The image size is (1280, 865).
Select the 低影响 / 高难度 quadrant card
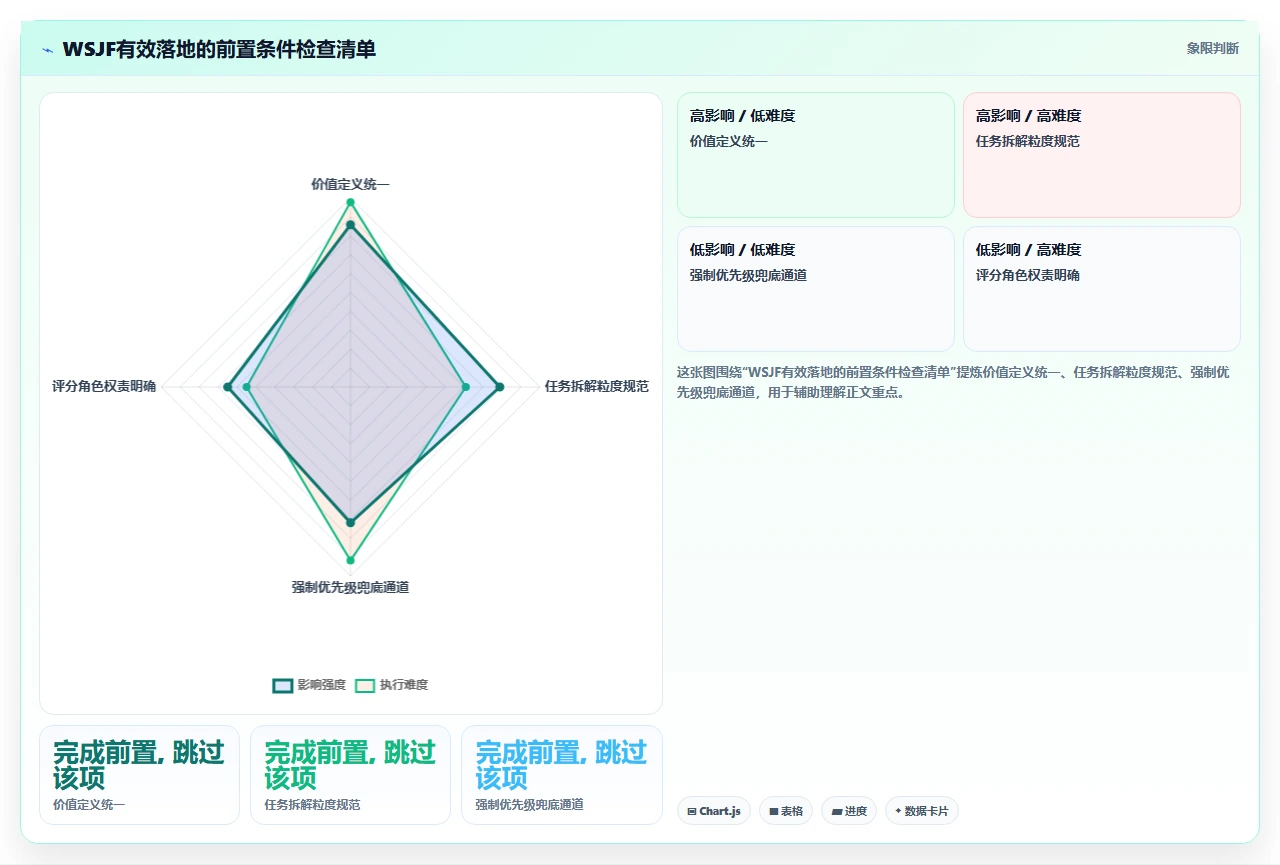pyautogui.click(x=1102, y=289)
